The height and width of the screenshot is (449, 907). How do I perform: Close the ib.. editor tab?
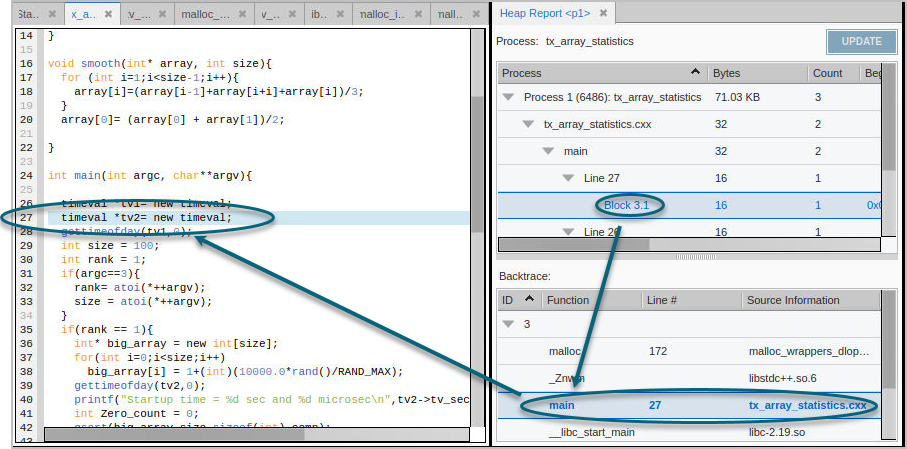coord(341,15)
